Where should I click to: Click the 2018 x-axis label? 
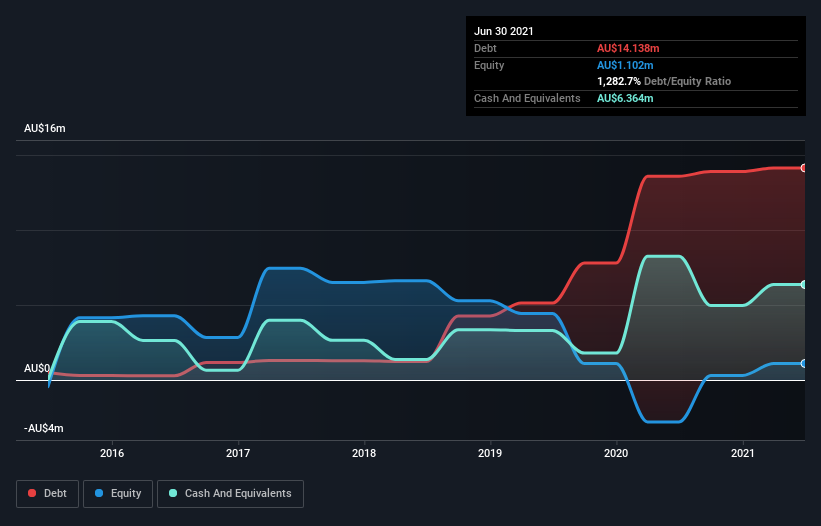(x=364, y=453)
